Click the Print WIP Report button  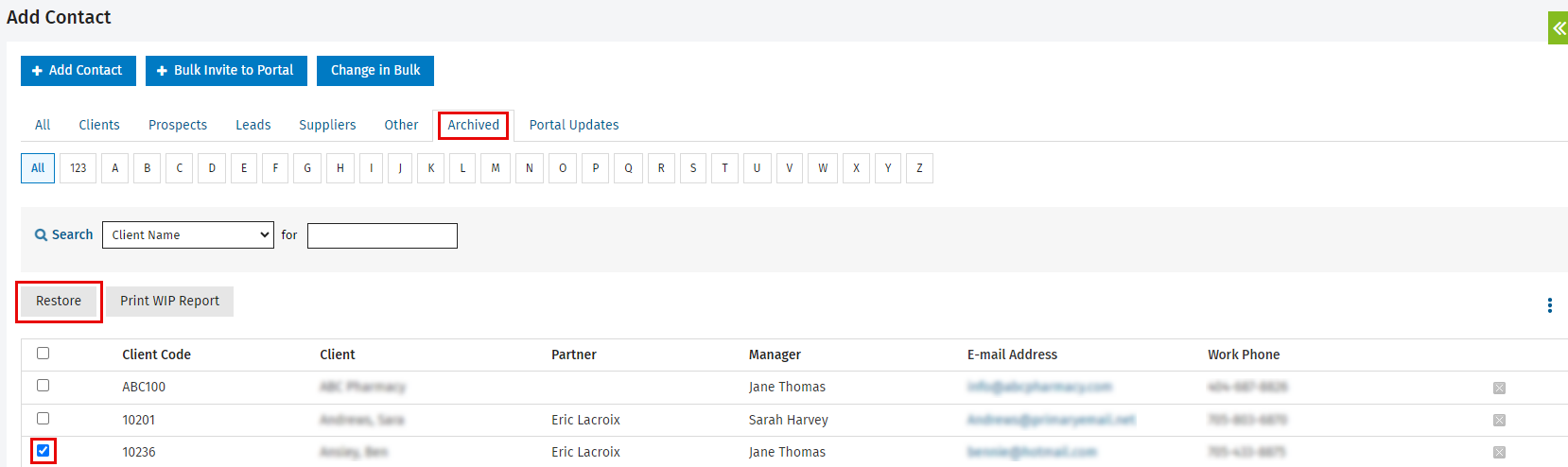click(x=169, y=301)
